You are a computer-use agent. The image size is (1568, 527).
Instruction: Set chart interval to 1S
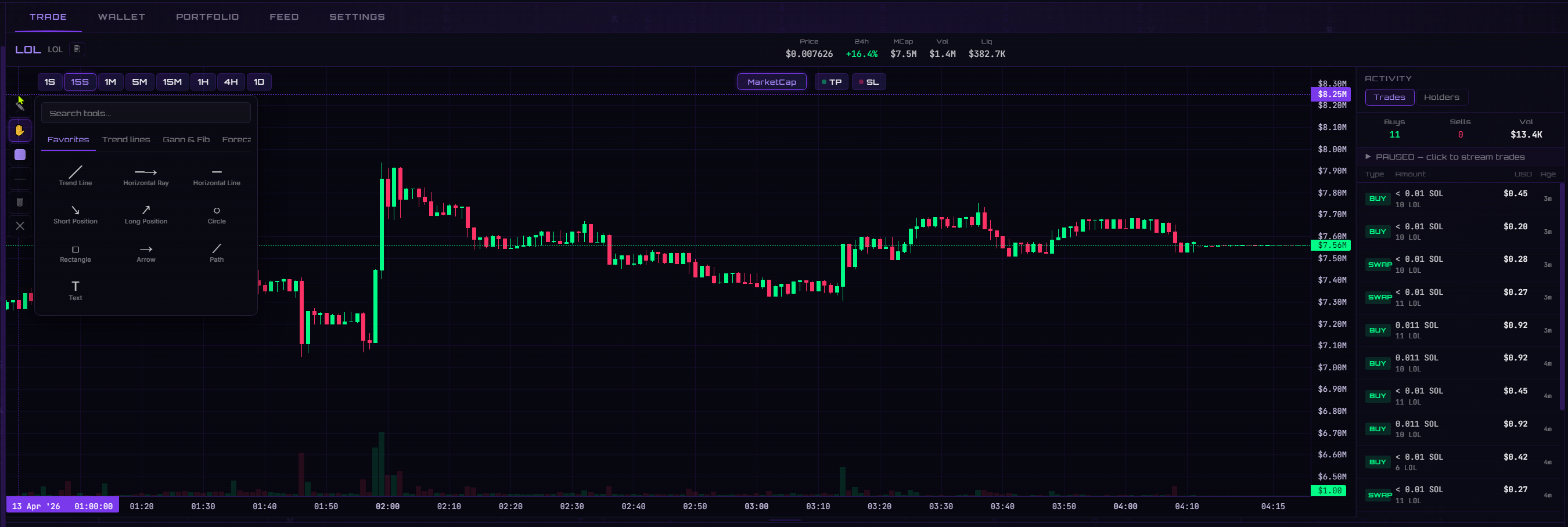50,81
